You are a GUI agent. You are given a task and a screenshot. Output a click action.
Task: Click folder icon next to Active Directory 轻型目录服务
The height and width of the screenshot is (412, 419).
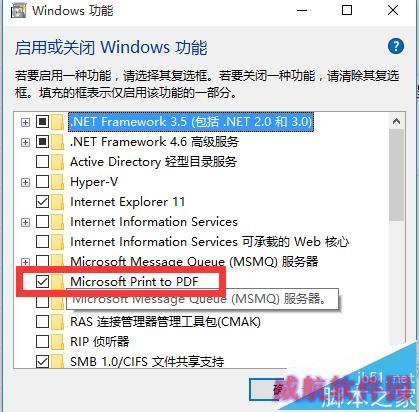pos(58,162)
